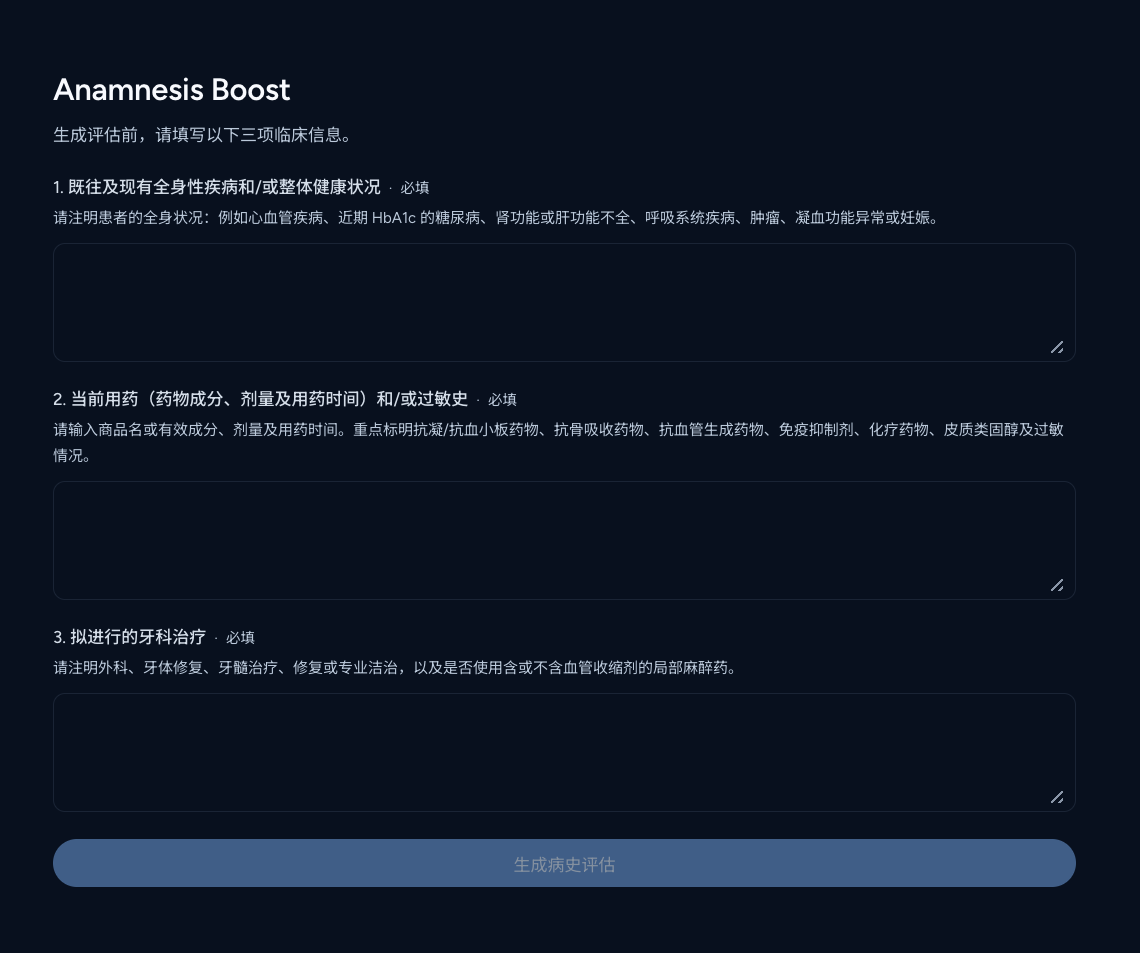Click the planned dental treatment textarea

[564, 752]
